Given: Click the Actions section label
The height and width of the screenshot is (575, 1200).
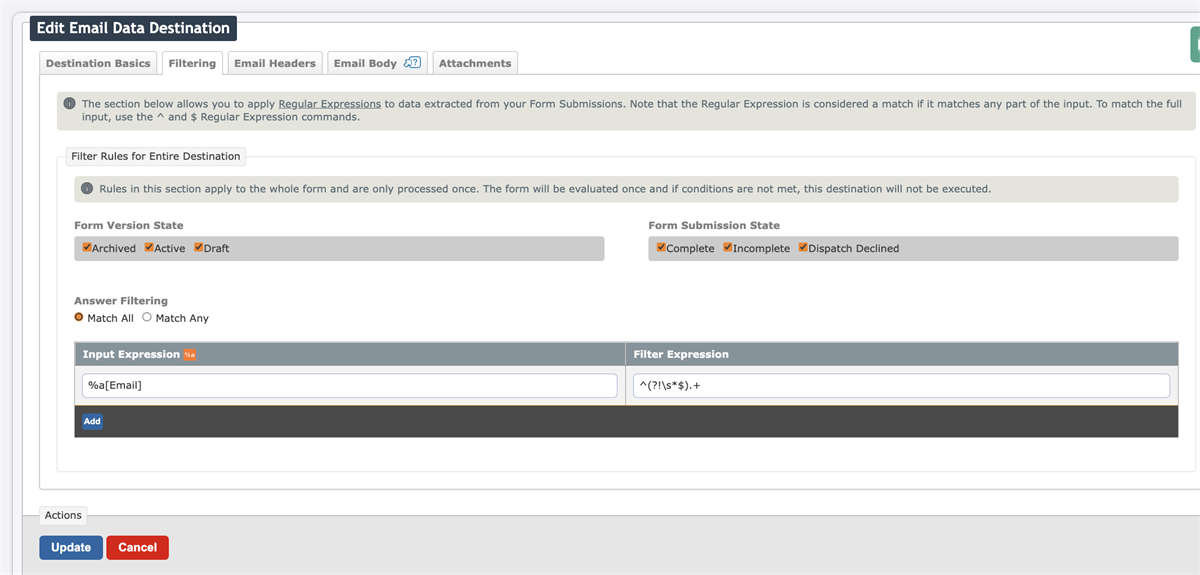Looking at the screenshot, I should [x=63, y=515].
